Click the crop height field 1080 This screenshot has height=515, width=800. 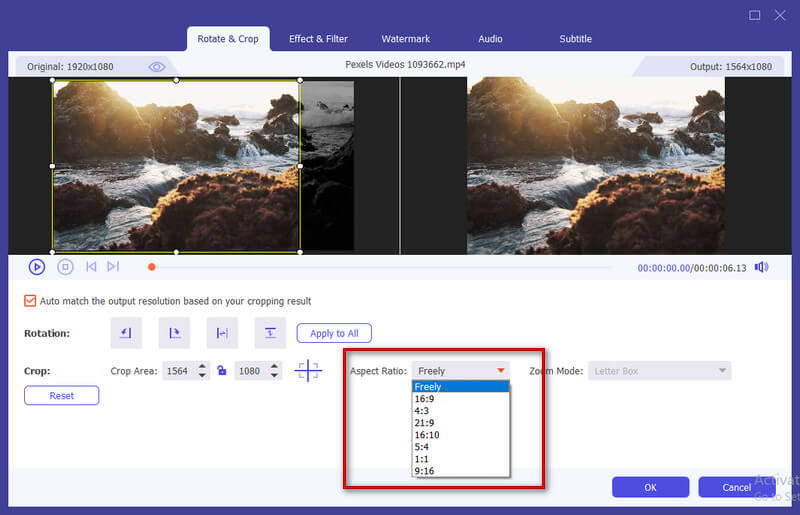coord(251,371)
